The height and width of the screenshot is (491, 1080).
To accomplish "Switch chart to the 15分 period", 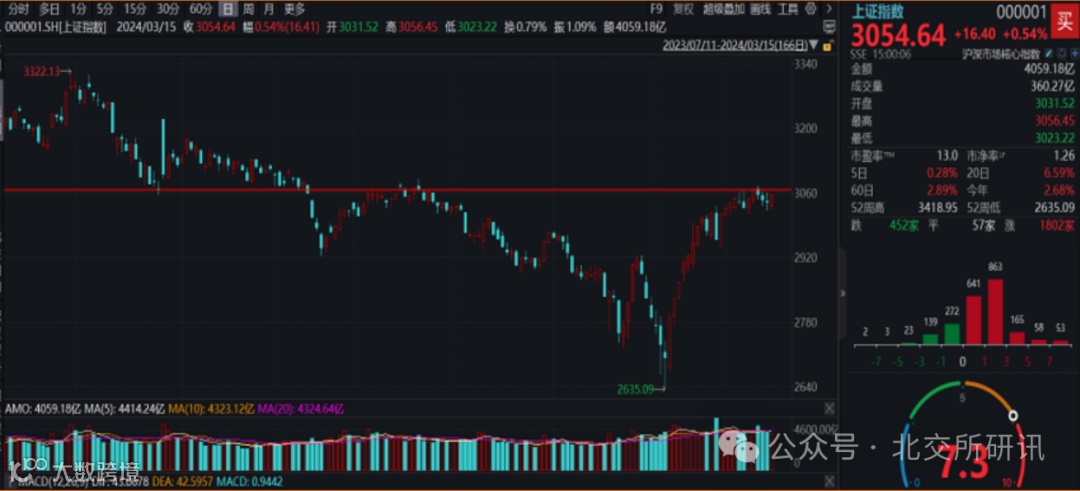I will 133,9.
